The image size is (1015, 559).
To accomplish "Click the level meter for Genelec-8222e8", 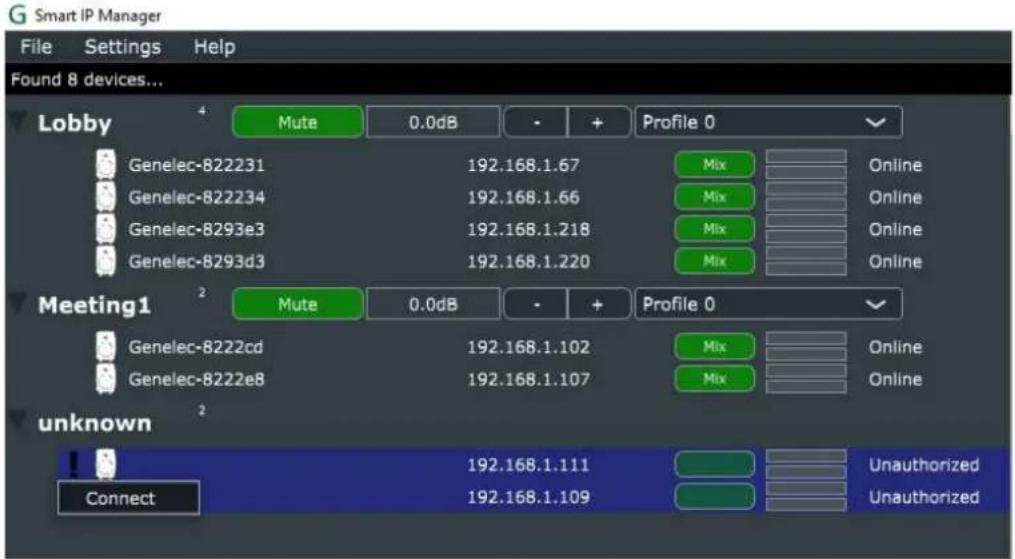I will 806,379.
